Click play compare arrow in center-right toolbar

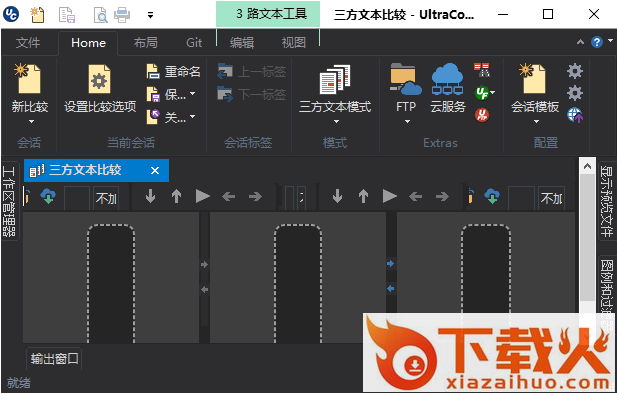point(390,196)
